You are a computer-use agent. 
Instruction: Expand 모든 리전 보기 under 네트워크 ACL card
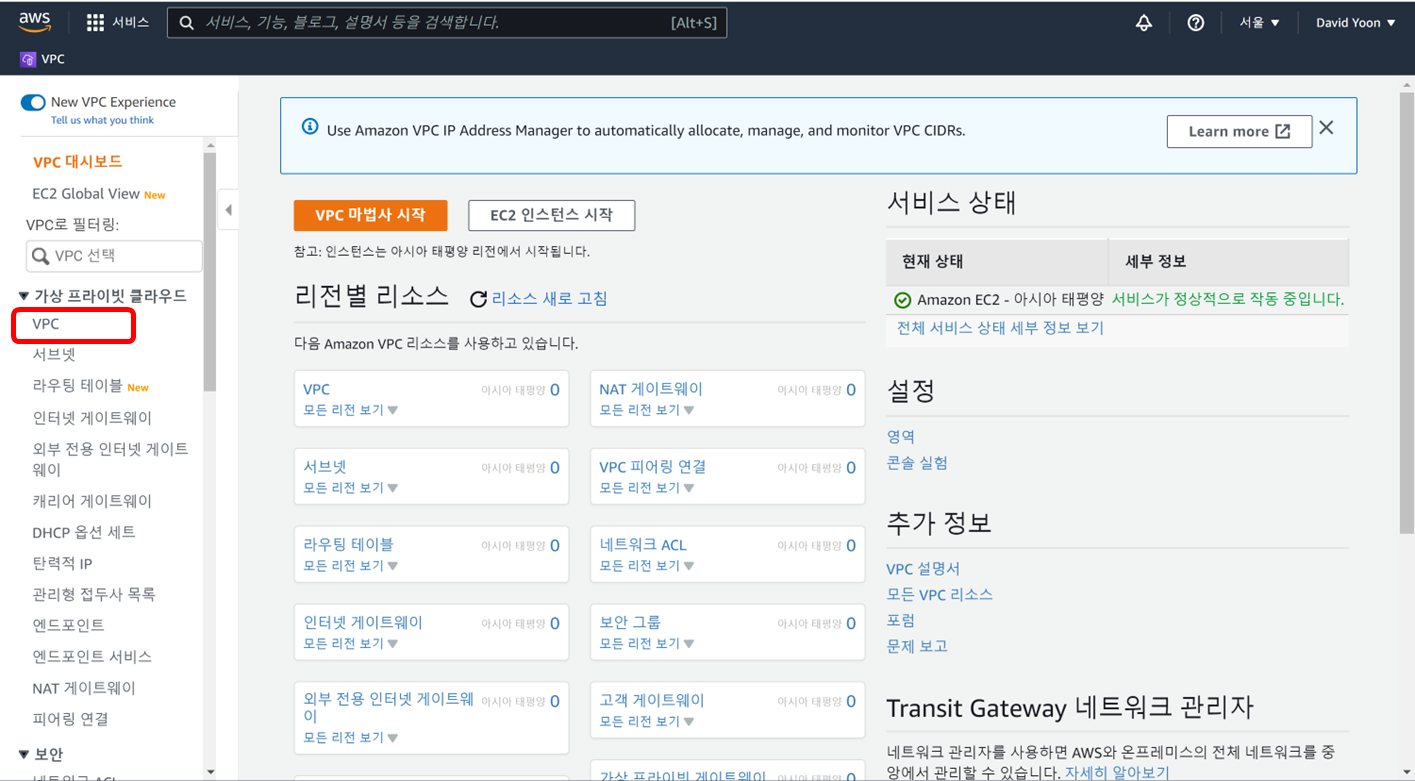[646, 566]
